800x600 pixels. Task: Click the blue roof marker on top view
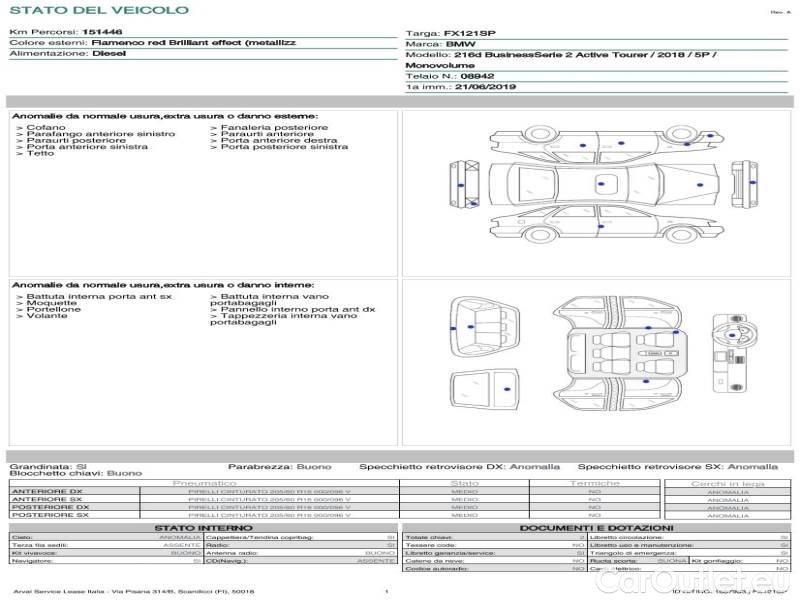601,184
